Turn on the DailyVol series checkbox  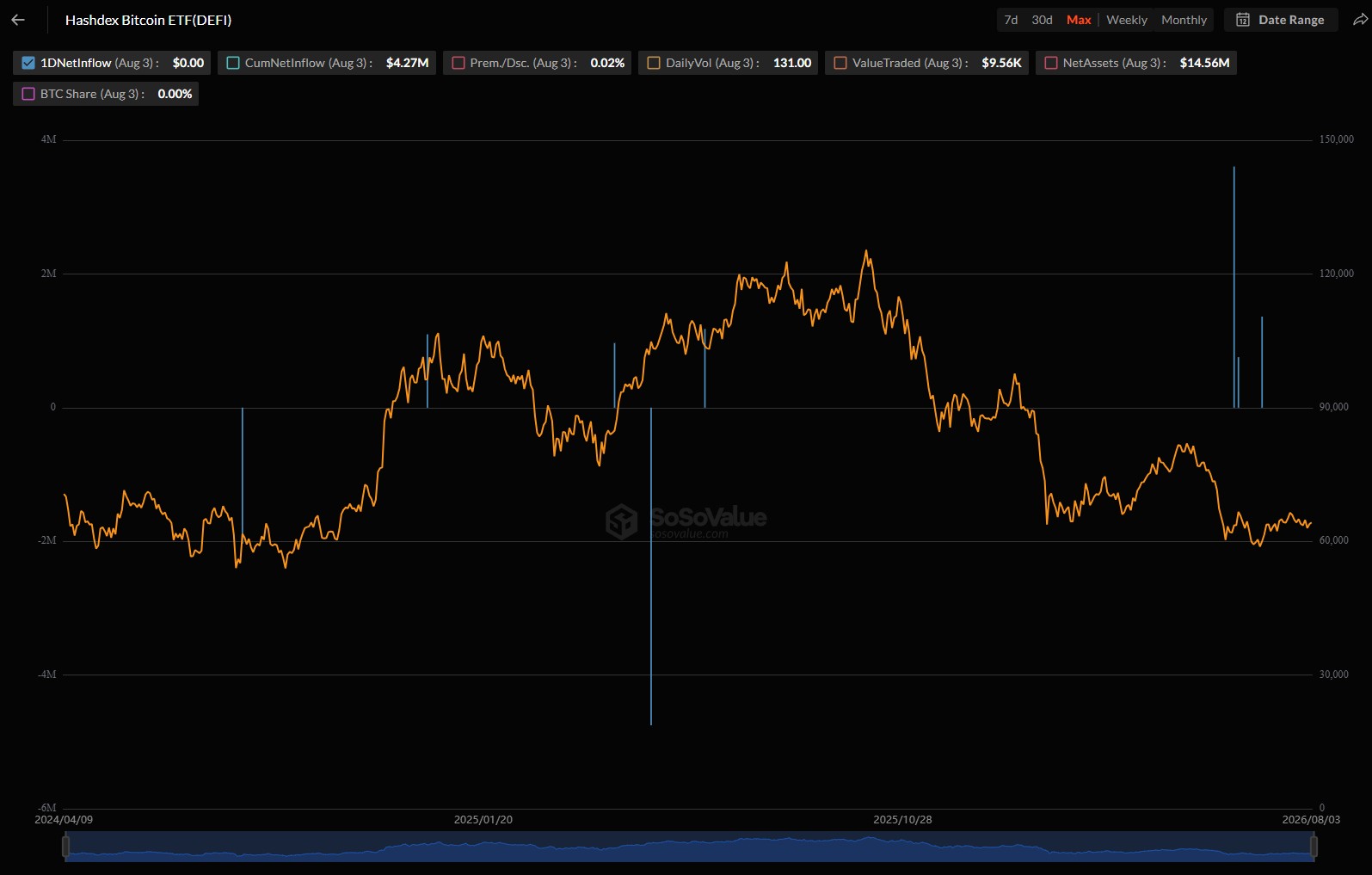(654, 63)
